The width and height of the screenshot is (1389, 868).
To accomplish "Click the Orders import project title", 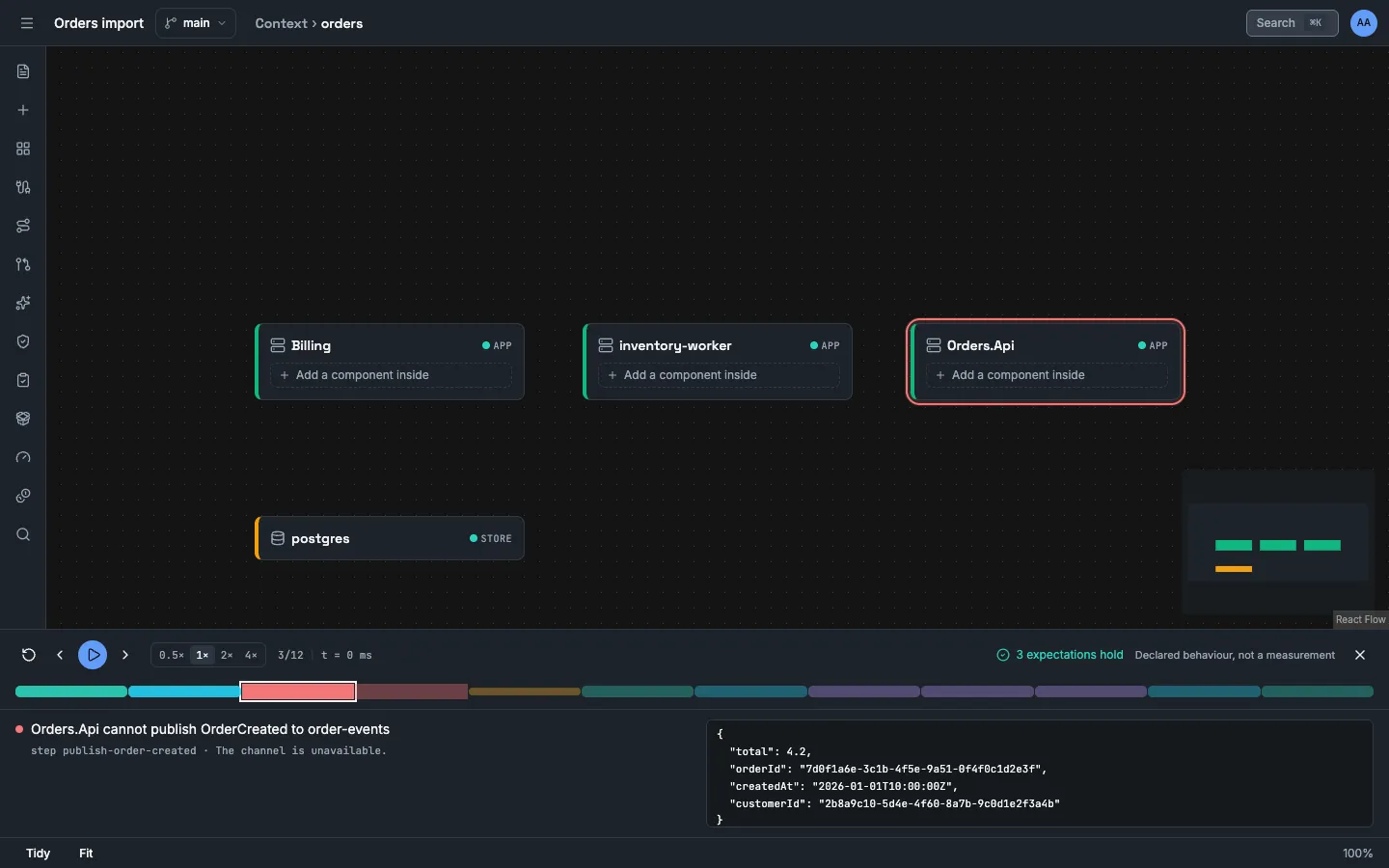I will 98,23.
